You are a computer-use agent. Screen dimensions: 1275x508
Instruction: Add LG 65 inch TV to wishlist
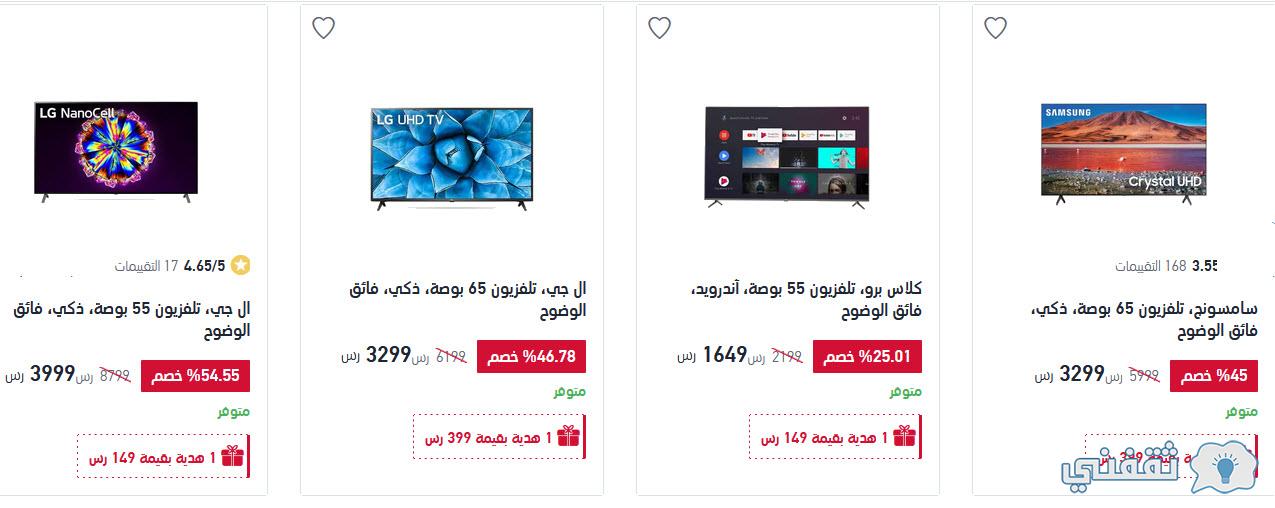point(323,28)
